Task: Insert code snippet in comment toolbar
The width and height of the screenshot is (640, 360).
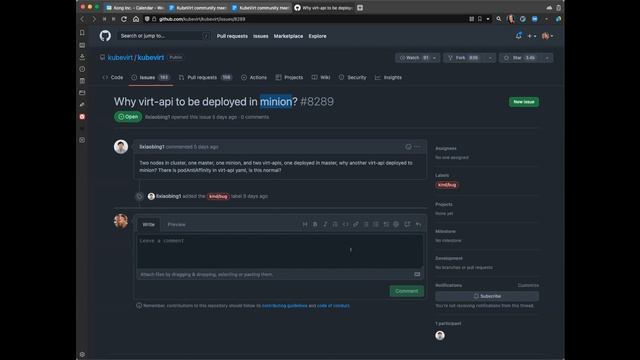Action: click(345, 224)
